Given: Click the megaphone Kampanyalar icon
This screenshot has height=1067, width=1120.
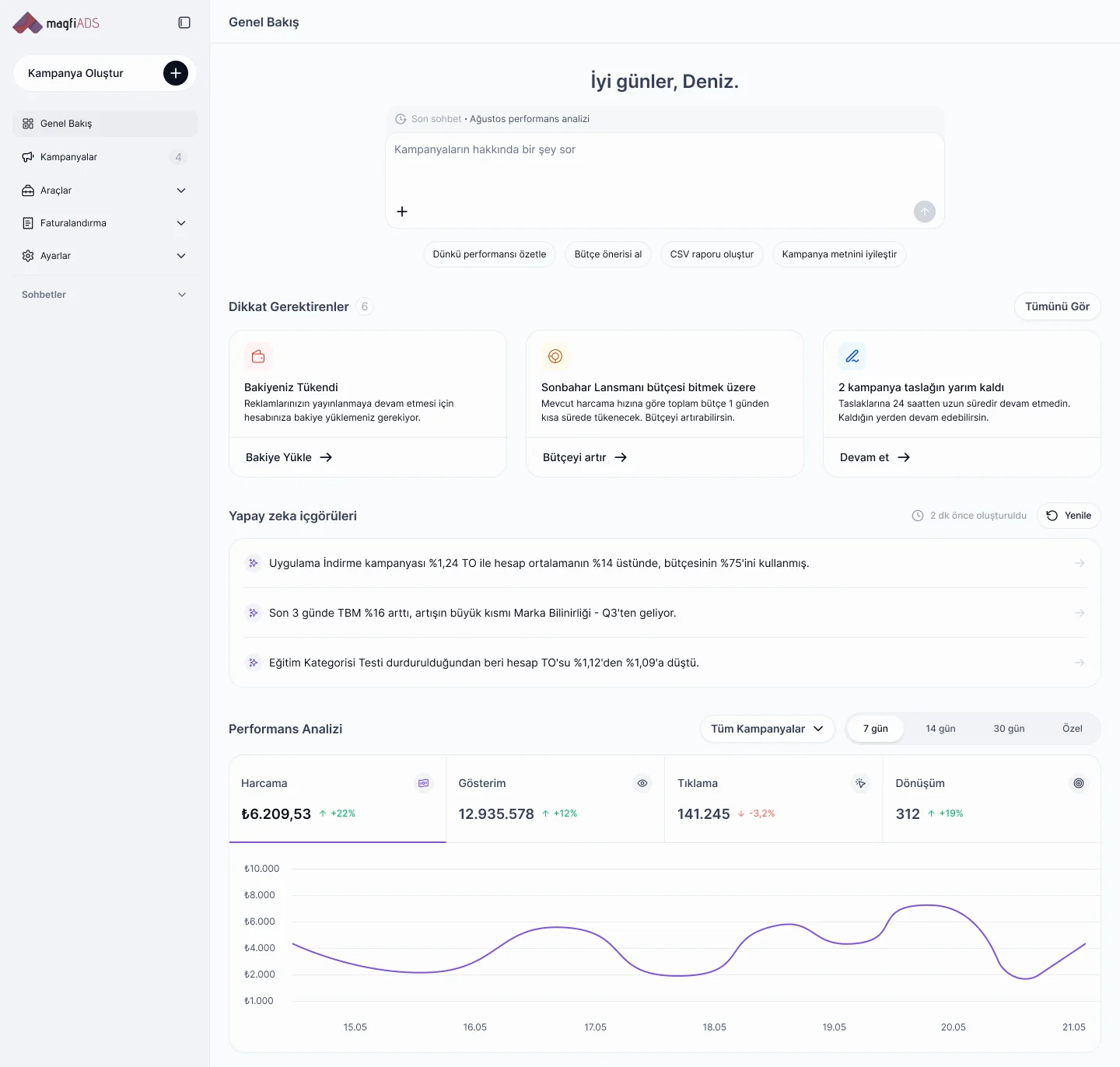Looking at the screenshot, I should pos(28,157).
